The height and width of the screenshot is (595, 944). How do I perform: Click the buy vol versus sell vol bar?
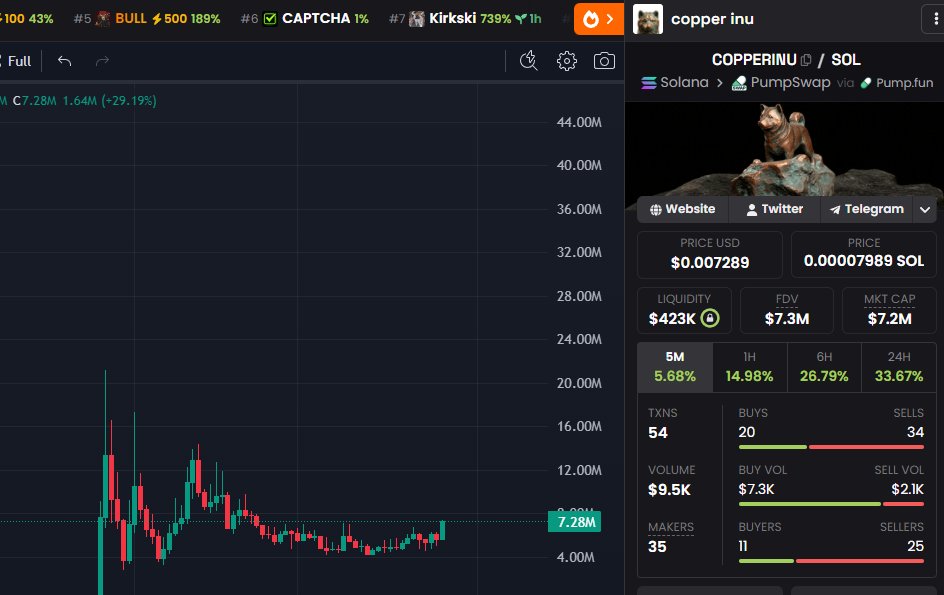(831, 504)
